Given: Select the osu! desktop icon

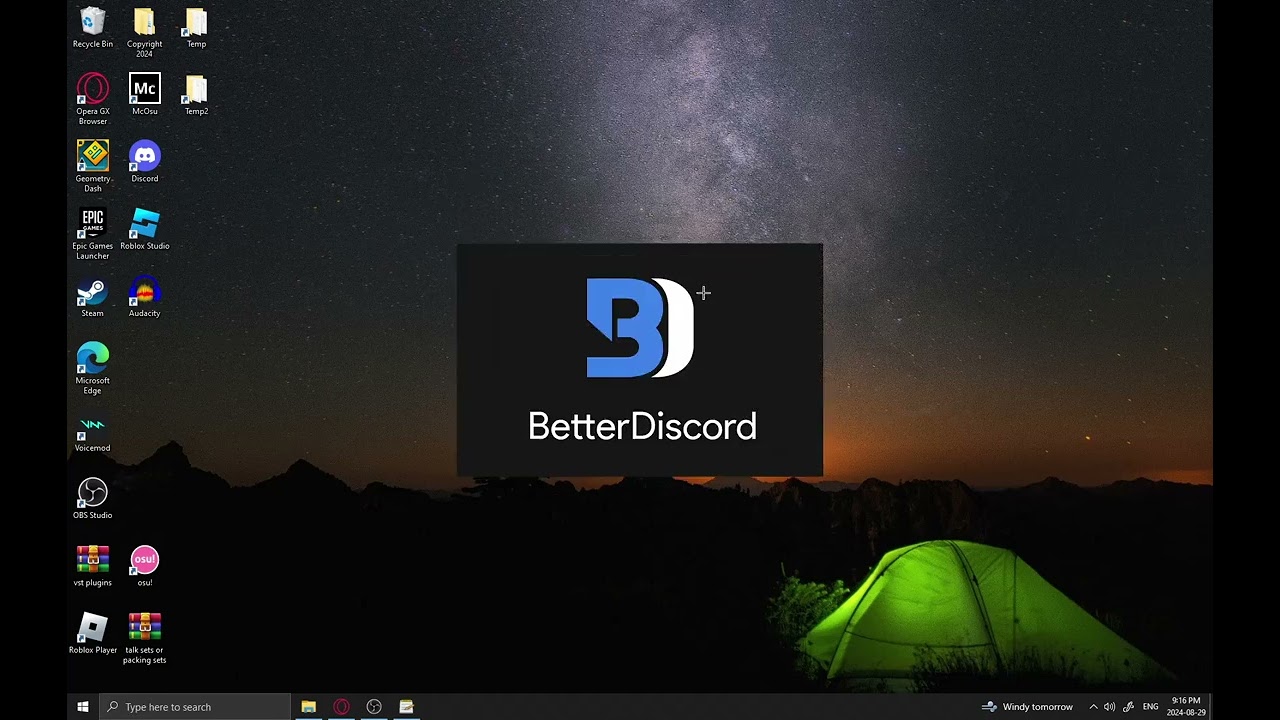Looking at the screenshot, I should (144, 566).
